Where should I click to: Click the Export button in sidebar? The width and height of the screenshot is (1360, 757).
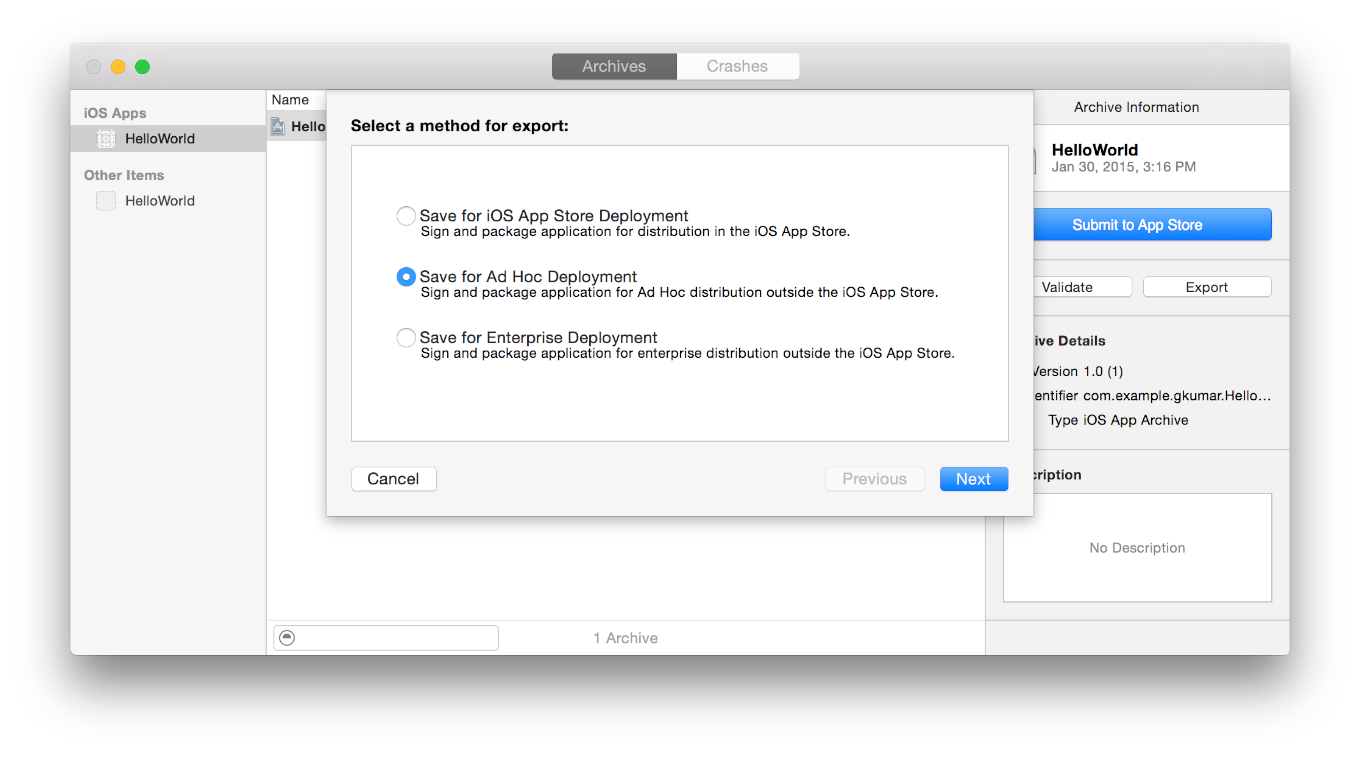1207,287
